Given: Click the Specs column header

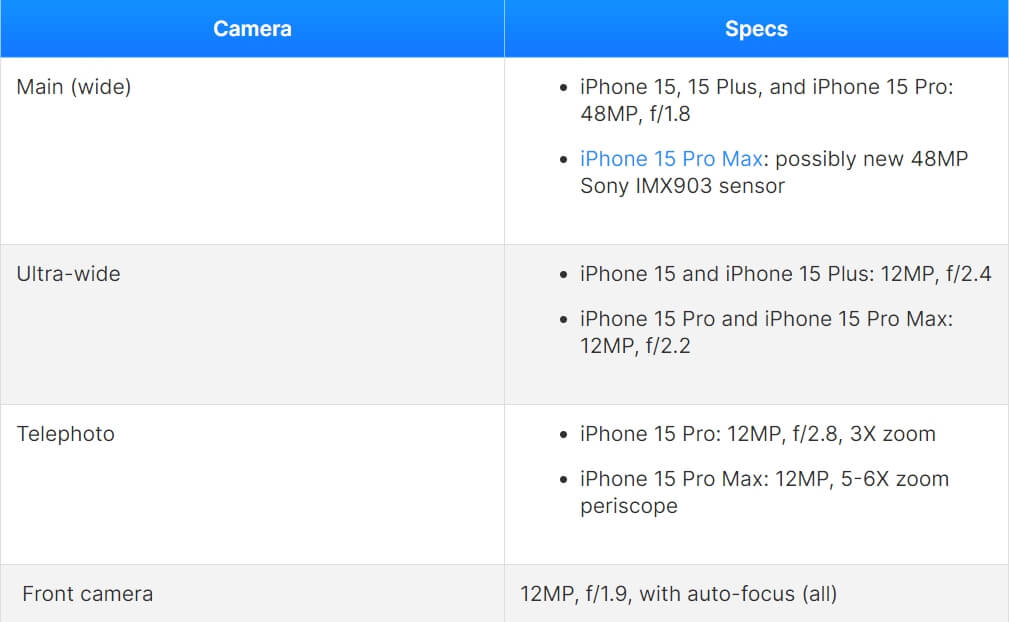Looking at the screenshot, I should pyautogui.click(x=756, y=29).
